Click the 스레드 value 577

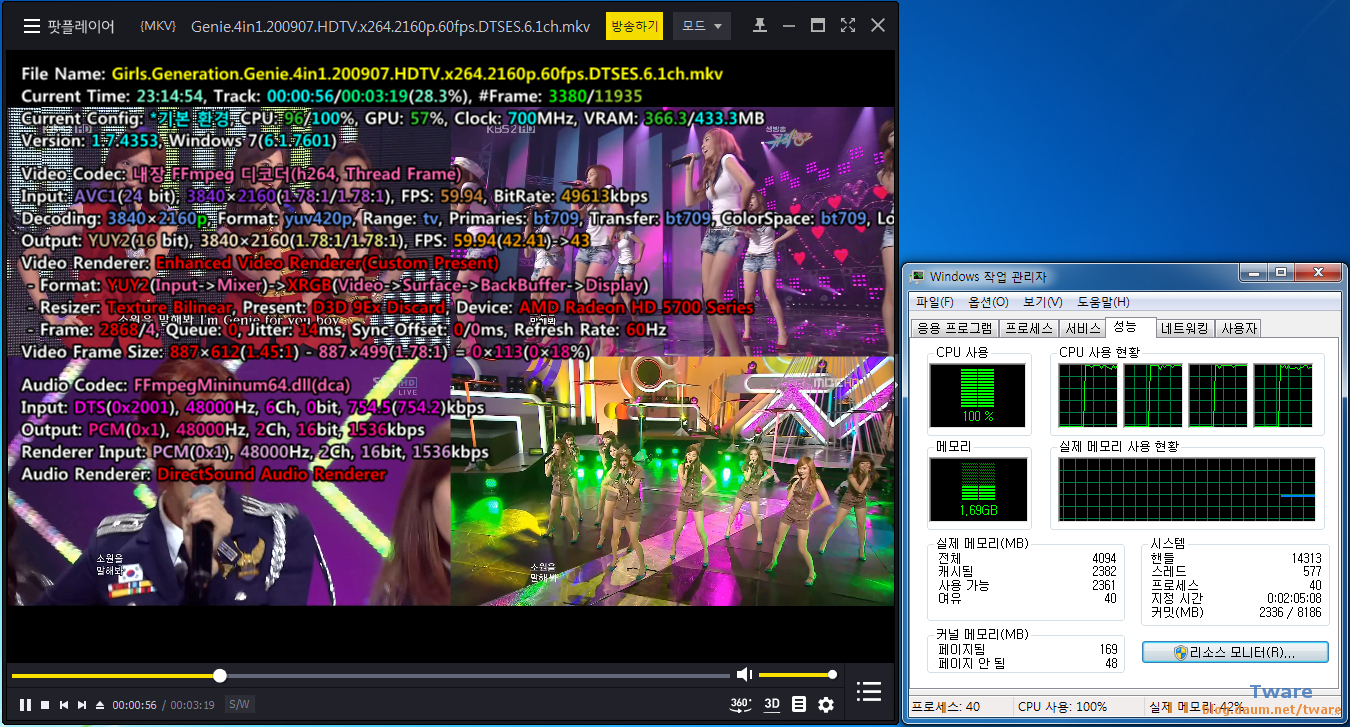click(1312, 572)
